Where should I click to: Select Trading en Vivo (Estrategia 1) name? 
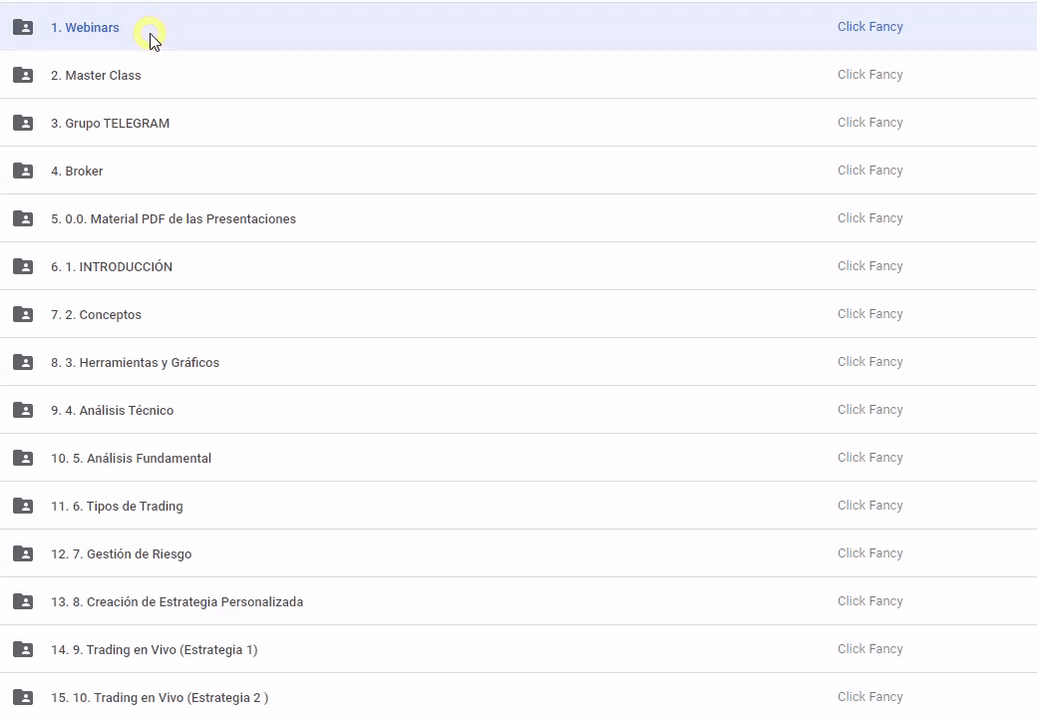pyautogui.click(x=154, y=650)
